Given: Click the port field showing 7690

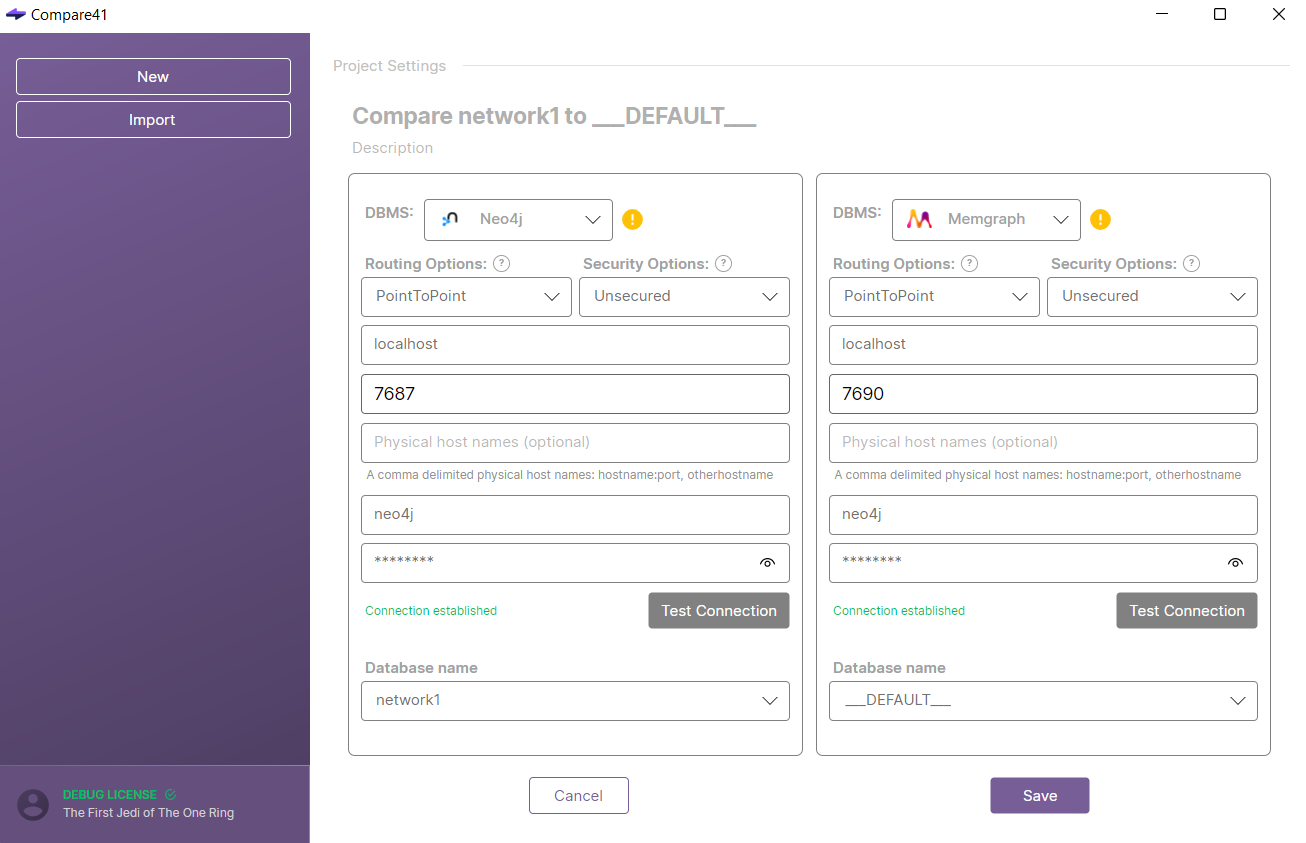Looking at the screenshot, I should coord(1043,394).
